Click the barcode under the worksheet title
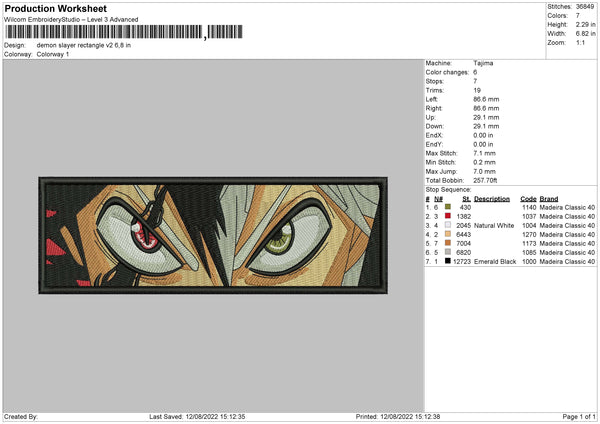600x424 pixels. coord(124,32)
